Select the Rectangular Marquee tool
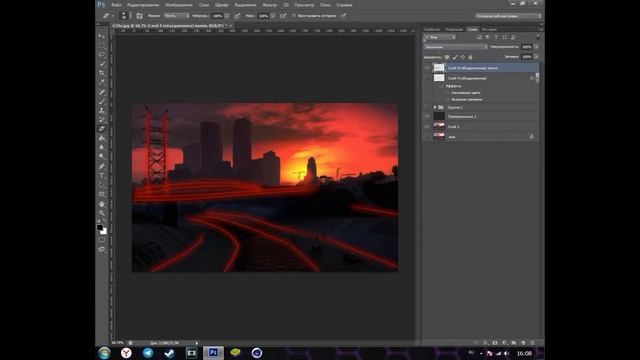 (102, 45)
